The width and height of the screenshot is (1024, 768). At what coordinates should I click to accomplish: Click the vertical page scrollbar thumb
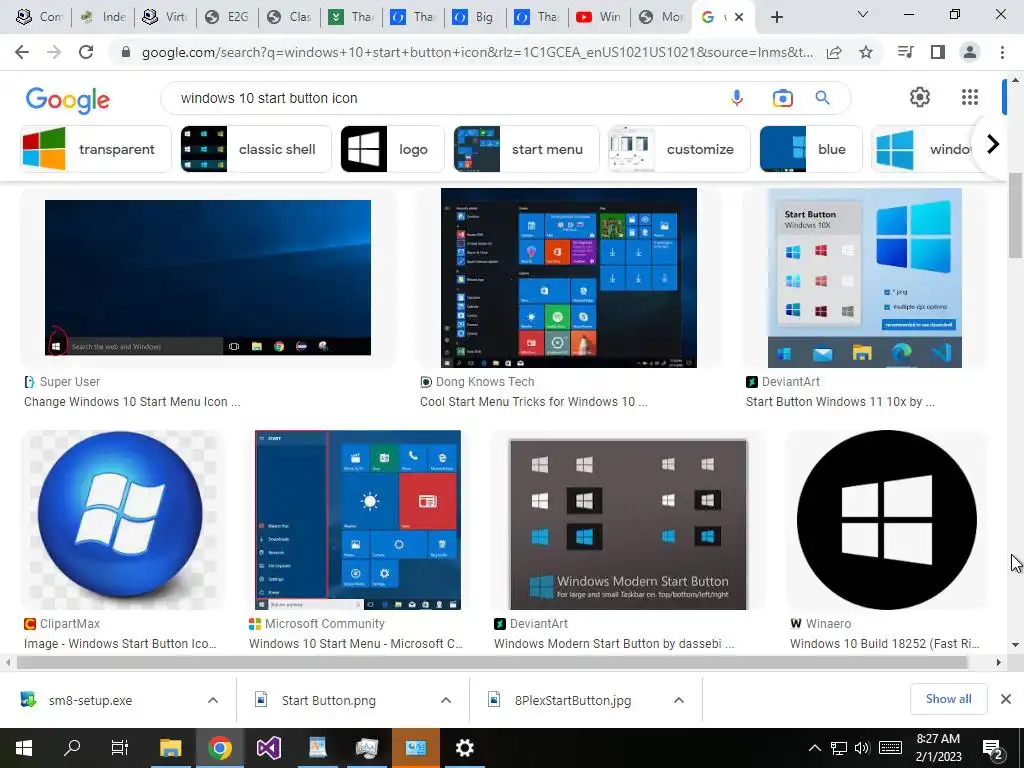1015,216
